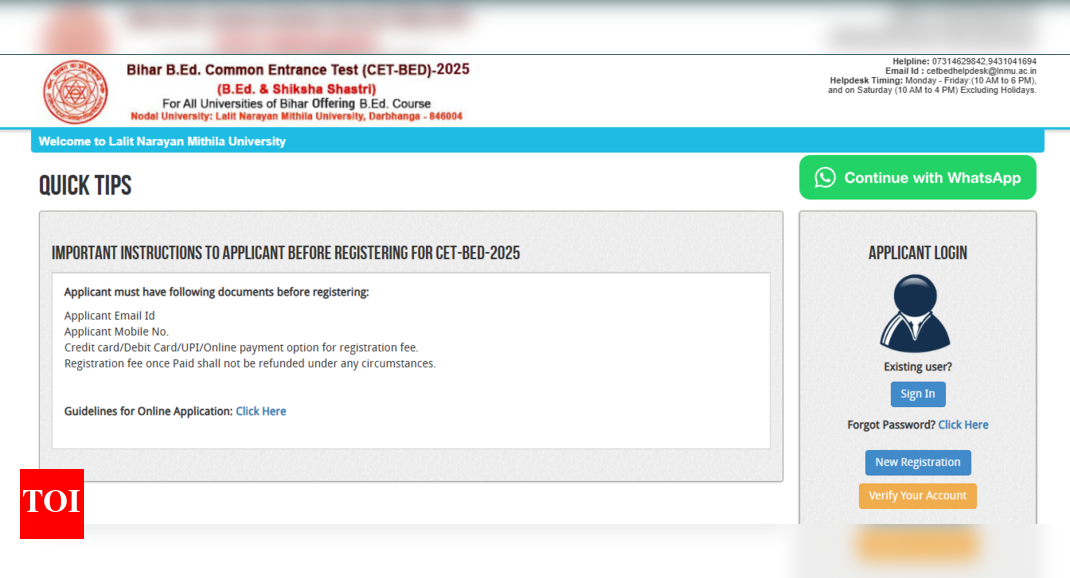This screenshot has width=1070, height=578.
Task: Click the helpline phone numbers text
Action: tap(983, 61)
